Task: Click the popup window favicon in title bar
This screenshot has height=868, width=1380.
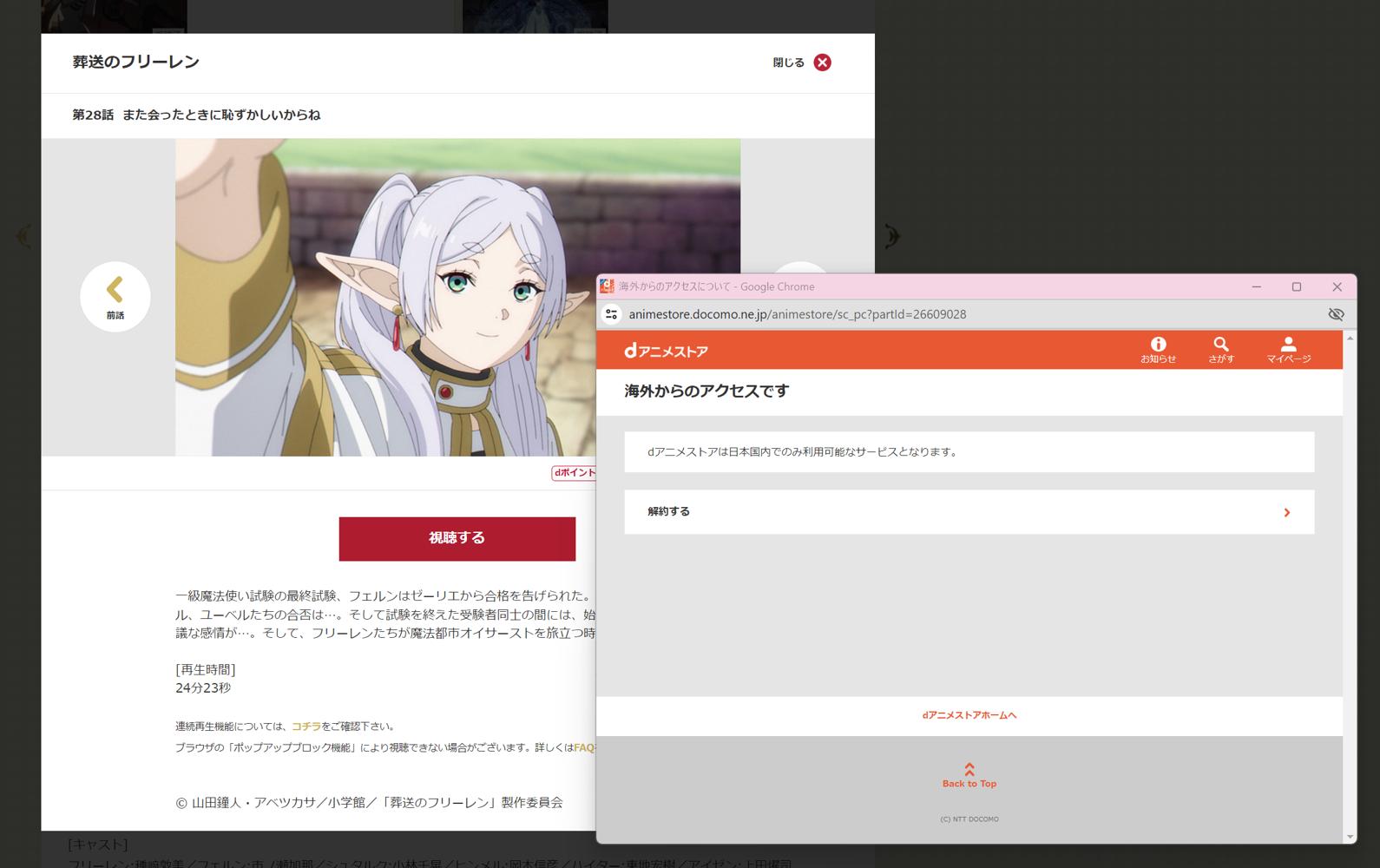Action: (x=608, y=286)
